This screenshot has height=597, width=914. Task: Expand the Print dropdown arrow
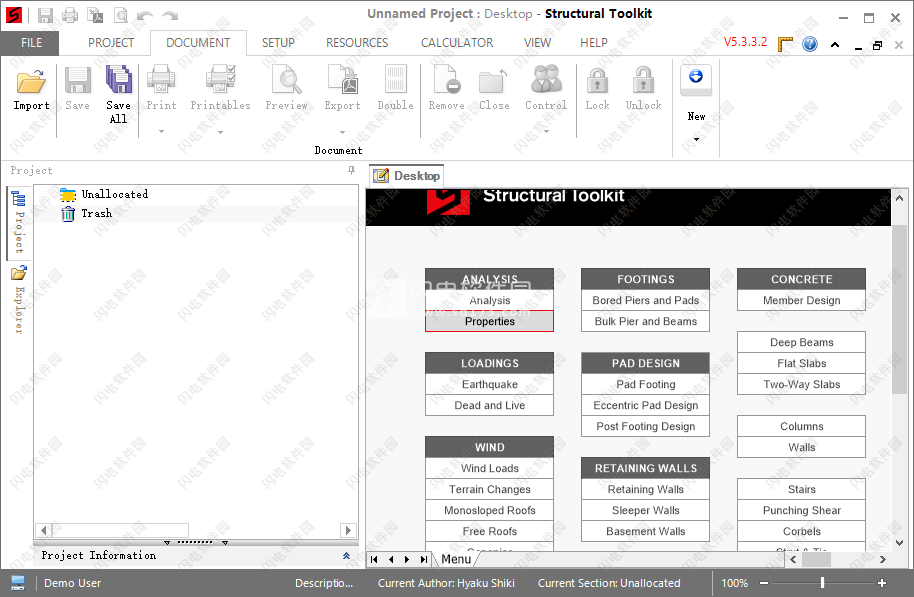(161, 131)
